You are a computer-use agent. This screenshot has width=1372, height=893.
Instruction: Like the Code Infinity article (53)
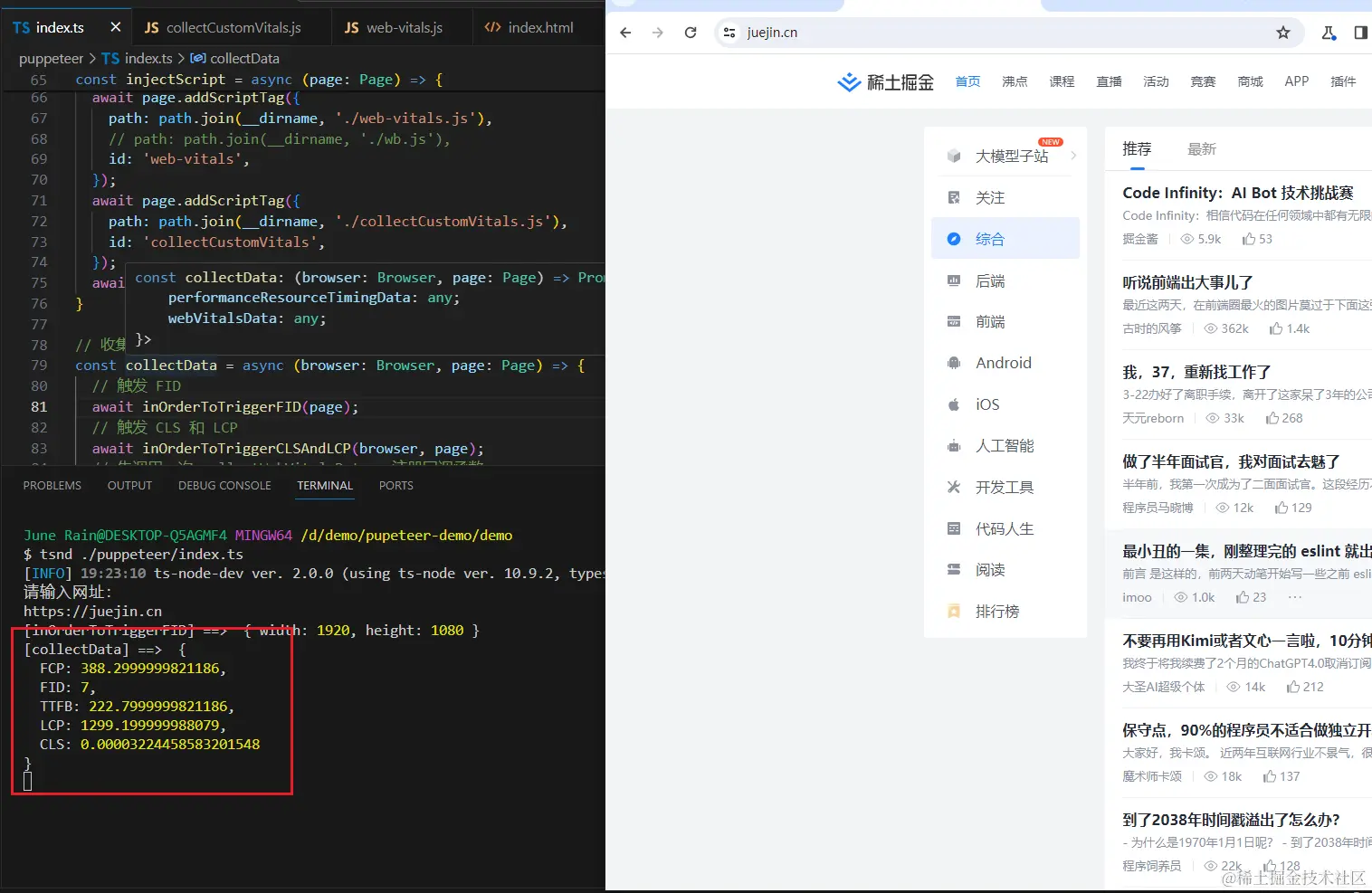[x=1257, y=239]
